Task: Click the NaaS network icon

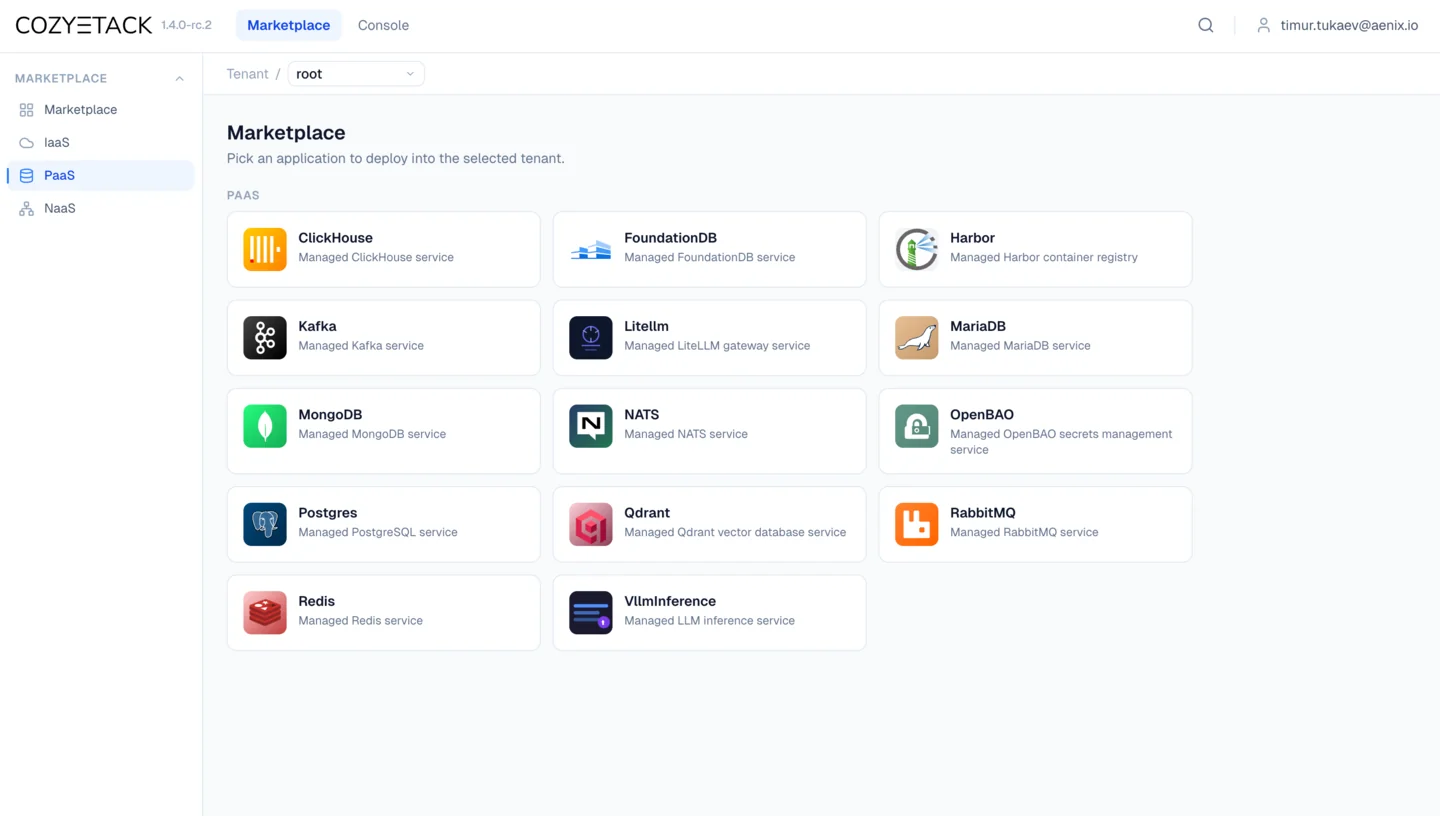Action: click(x=26, y=209)
